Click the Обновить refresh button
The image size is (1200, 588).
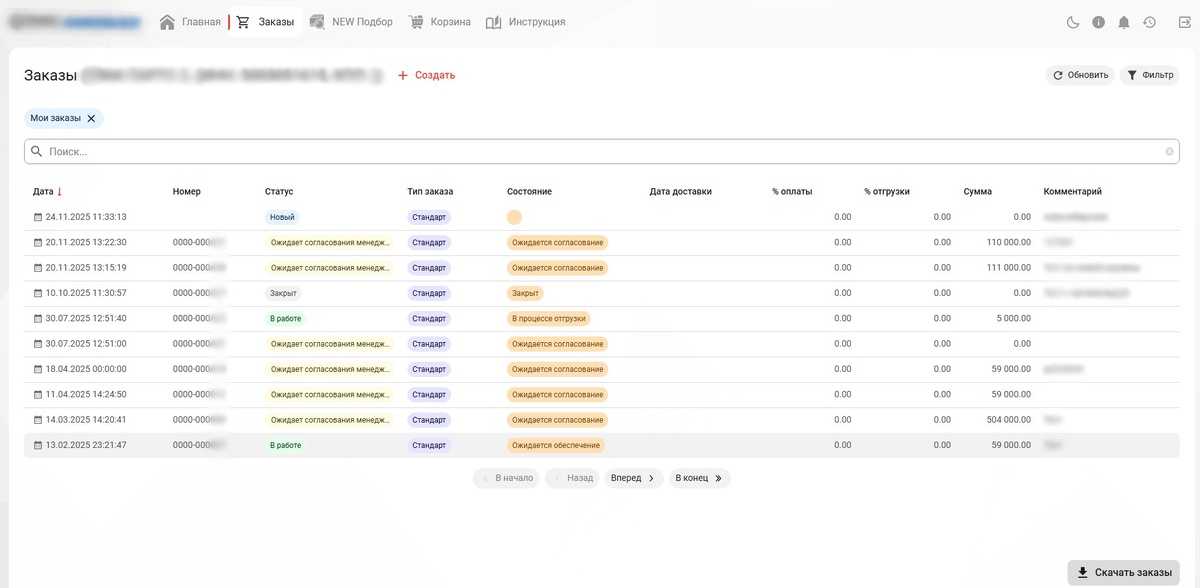point(1080,75)
